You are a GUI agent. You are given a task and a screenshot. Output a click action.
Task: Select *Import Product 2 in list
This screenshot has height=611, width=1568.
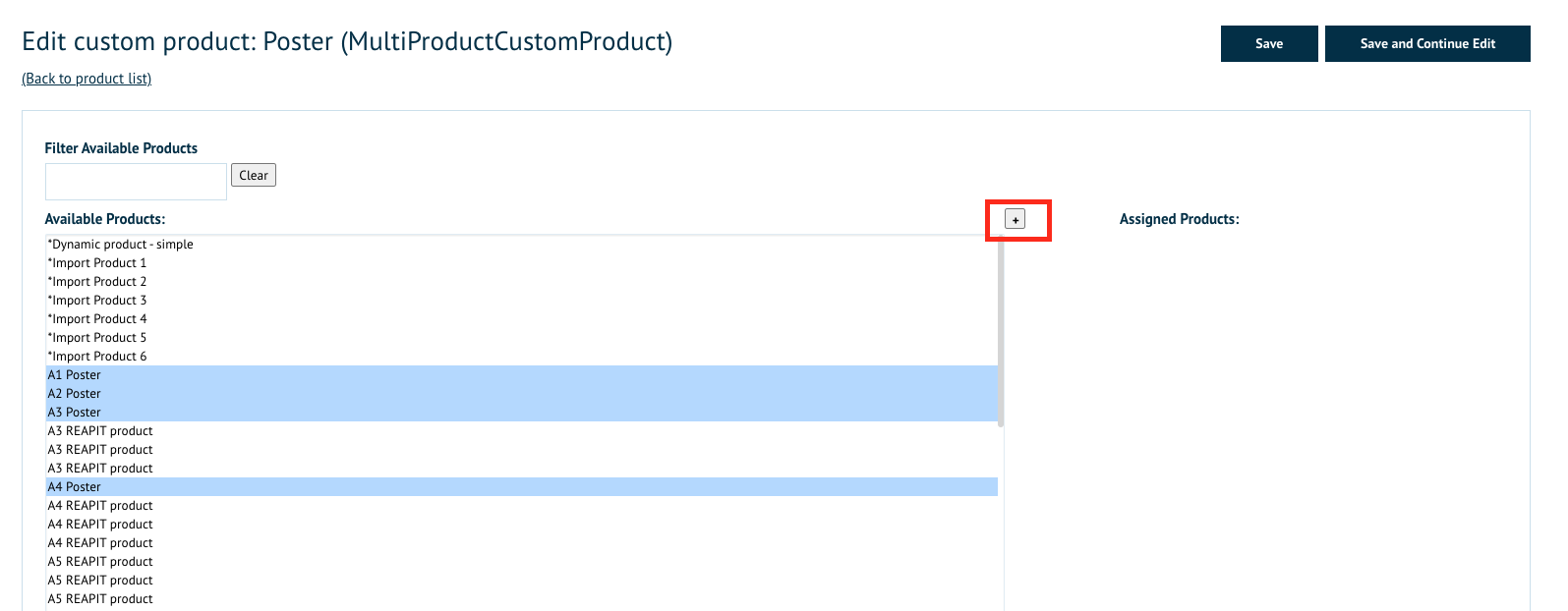(x=97, y=282)
